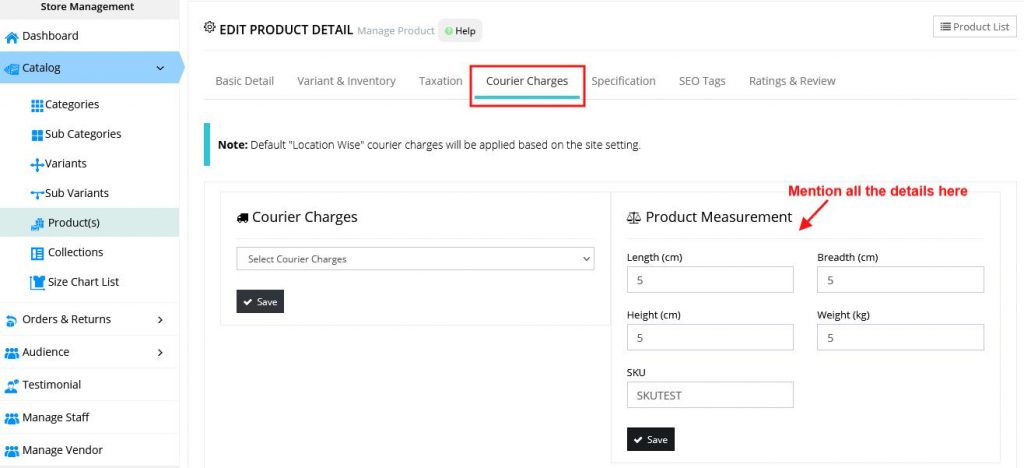1024x468 pixels.
Task: Open the Specification tab
Action: click(x=624, y=81)
